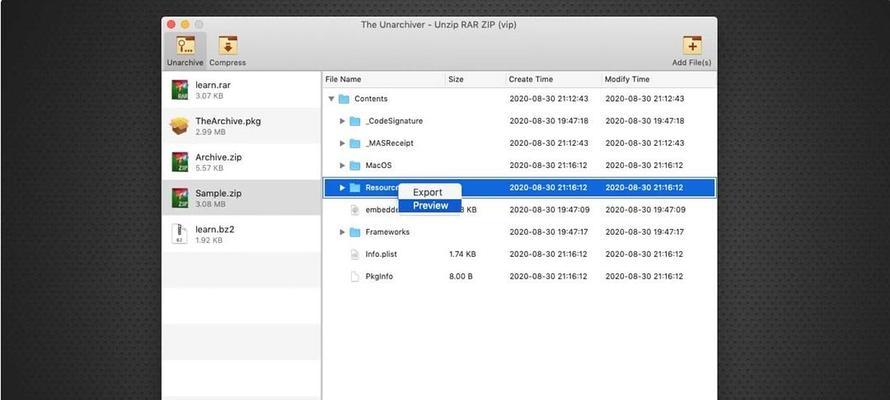Click the 5.57 KB size under Archive.zip
890x400 pixels.
coord(209,168)
